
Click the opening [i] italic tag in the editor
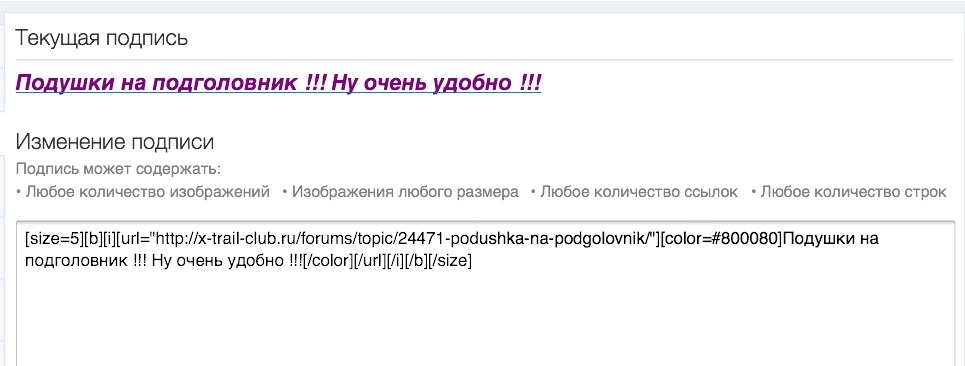click(105, 239)
